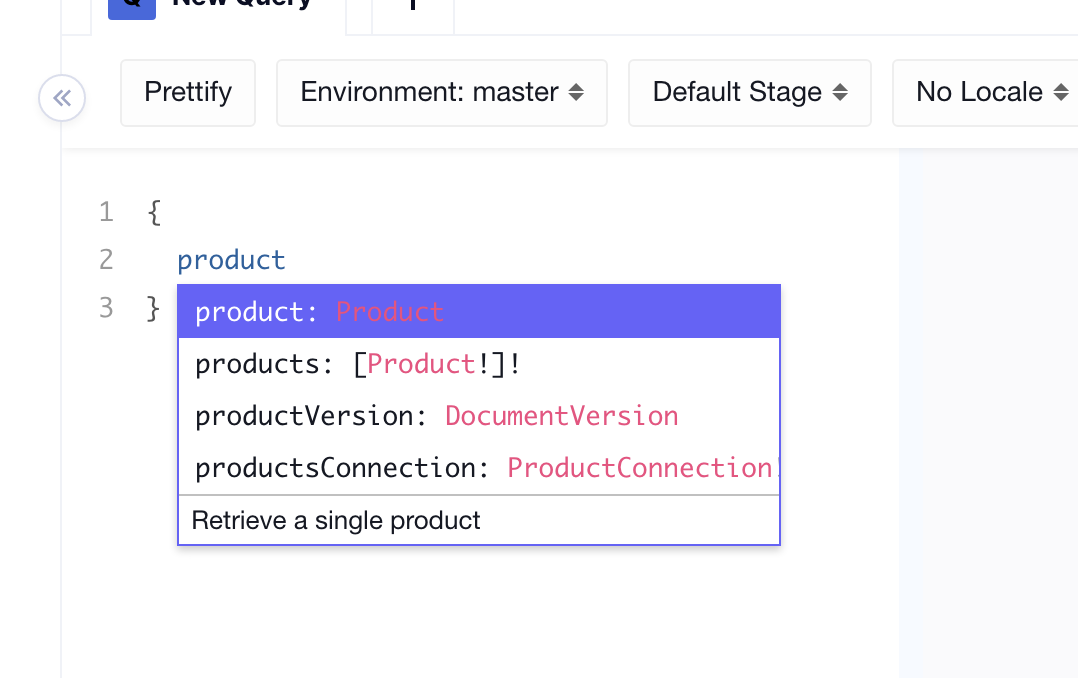The image size is (1078, 678).
Task: Open the Environment: master dropdown label
Action: coord(429,92)
